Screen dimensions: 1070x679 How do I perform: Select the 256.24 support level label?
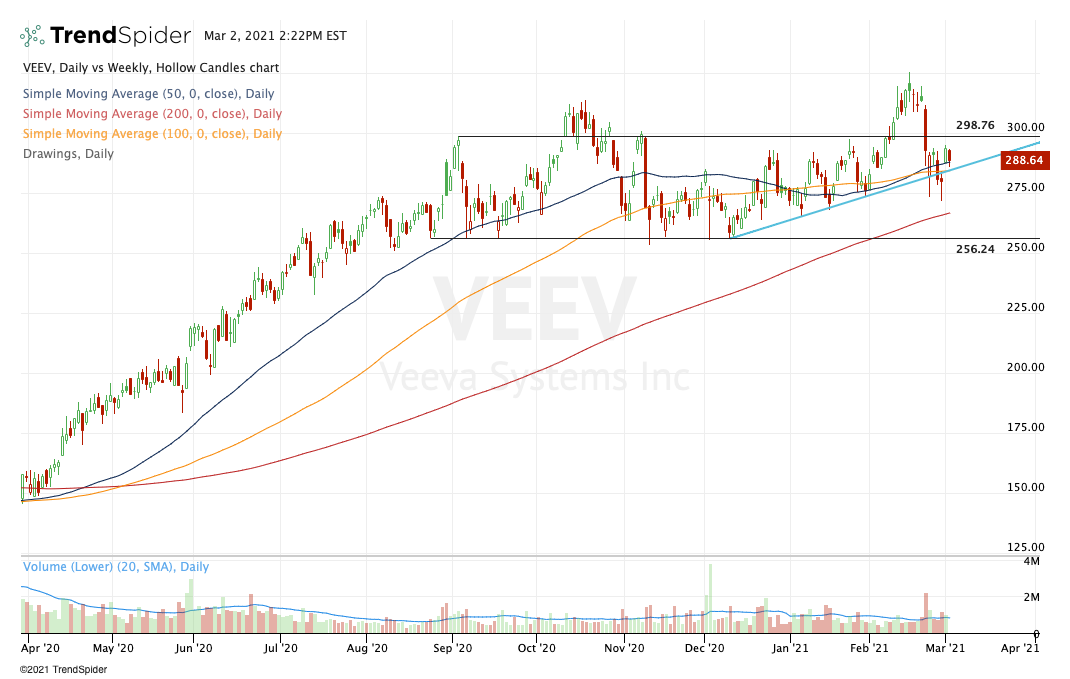(975, 249)
